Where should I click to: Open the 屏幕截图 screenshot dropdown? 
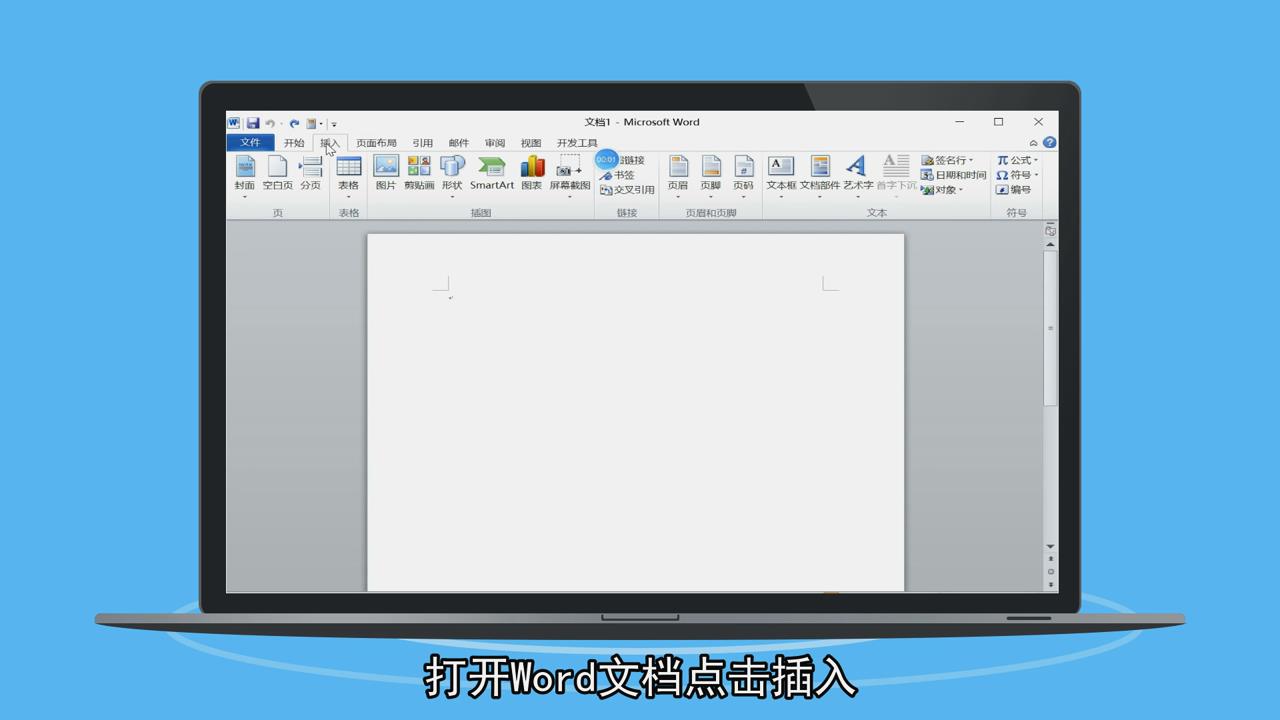pos(570,197)
